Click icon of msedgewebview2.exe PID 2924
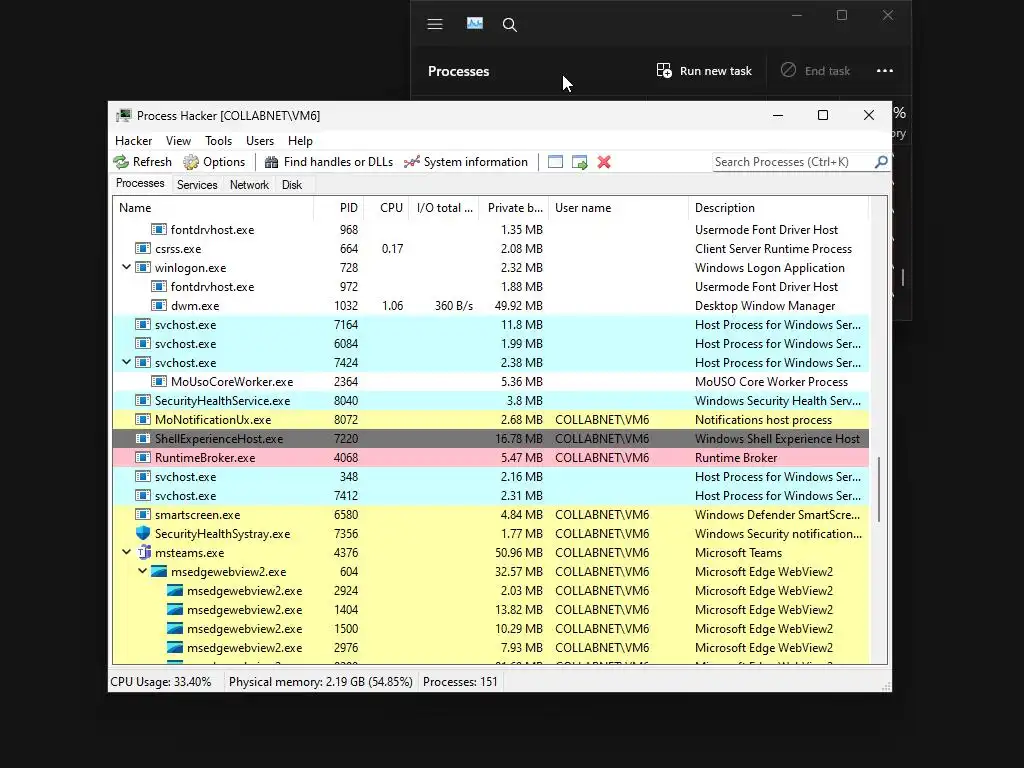1024x768 pixels. (x=174, y=590)
